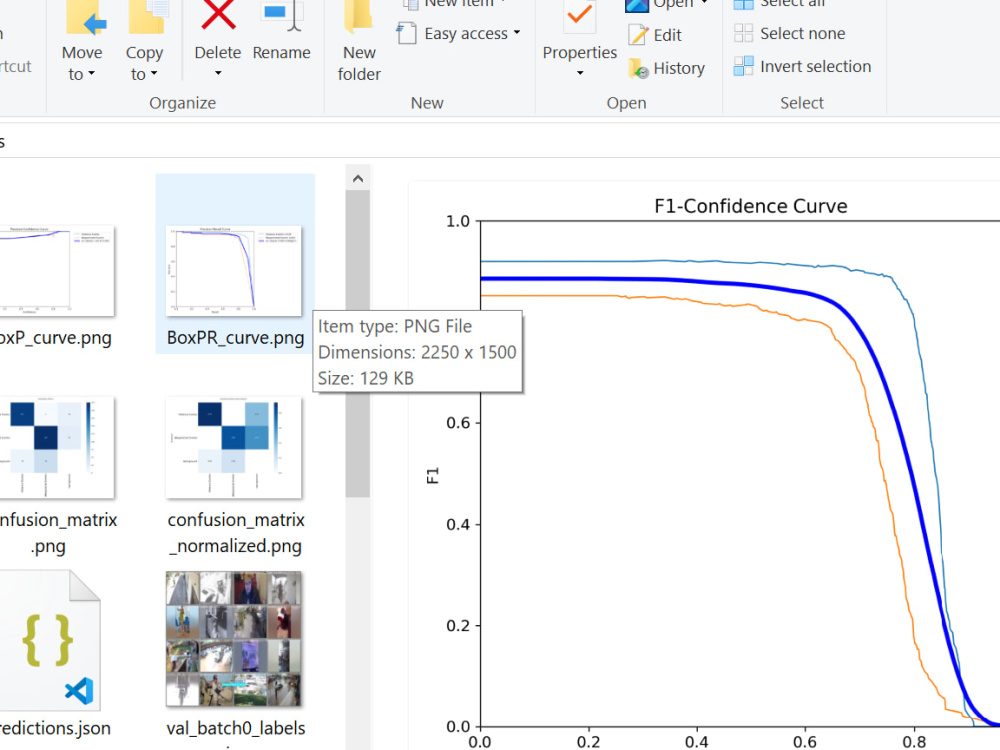Click the predictions.json file name

(x=55, y=728)
